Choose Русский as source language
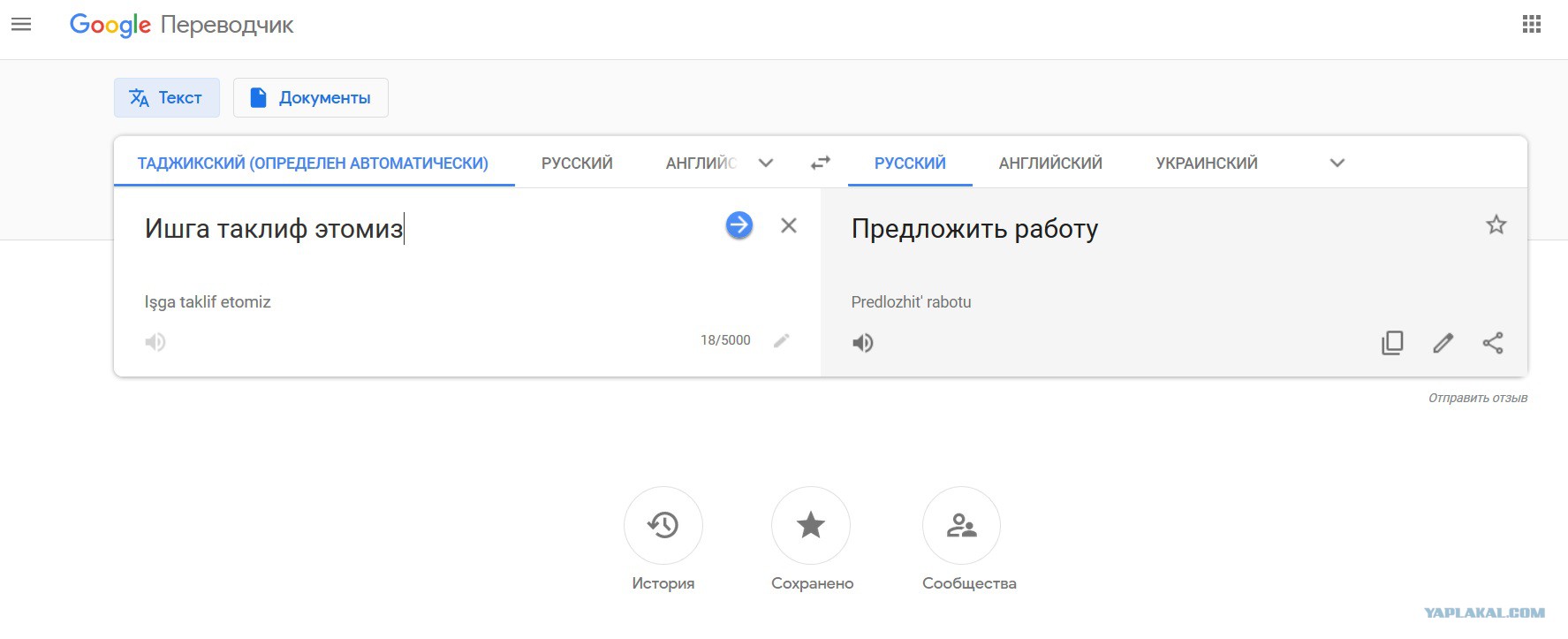Image resolution: width=1568 pixels, height=639 pixels. pos(577,163)
